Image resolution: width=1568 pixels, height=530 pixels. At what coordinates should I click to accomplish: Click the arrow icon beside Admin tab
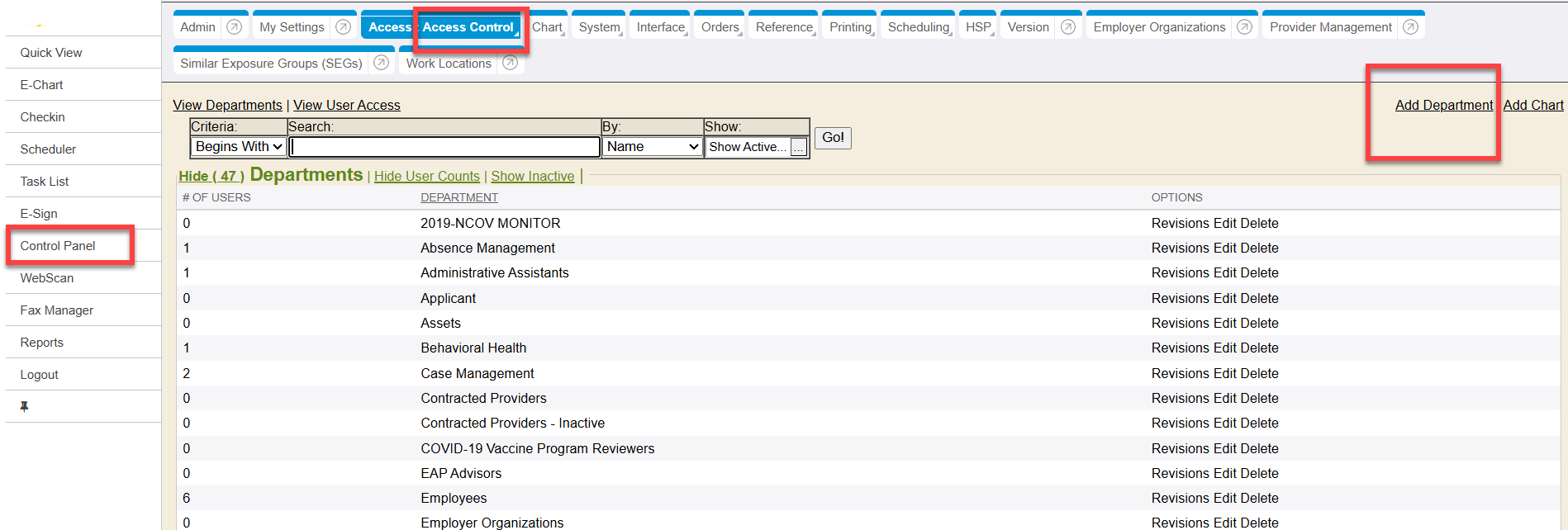(x=234, y=27)
